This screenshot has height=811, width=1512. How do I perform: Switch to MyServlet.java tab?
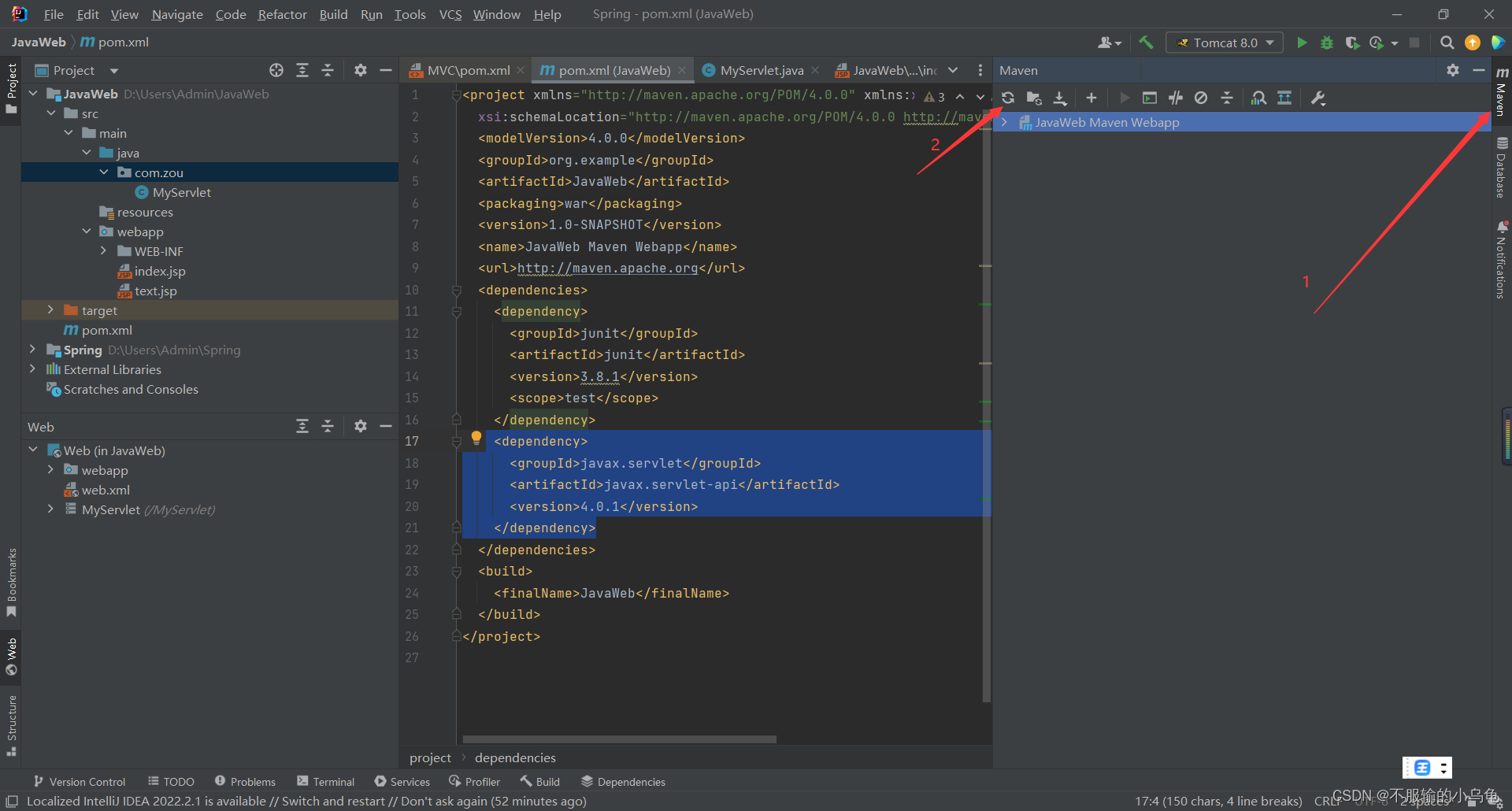761,70
